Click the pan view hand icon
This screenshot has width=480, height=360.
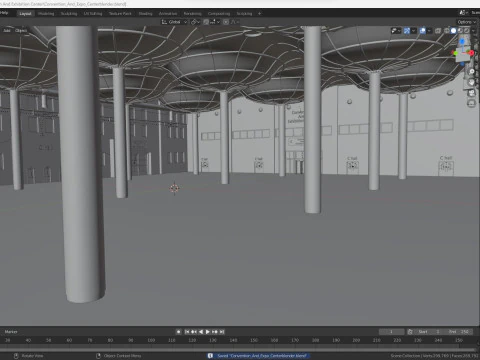click(x=471, y=82)
